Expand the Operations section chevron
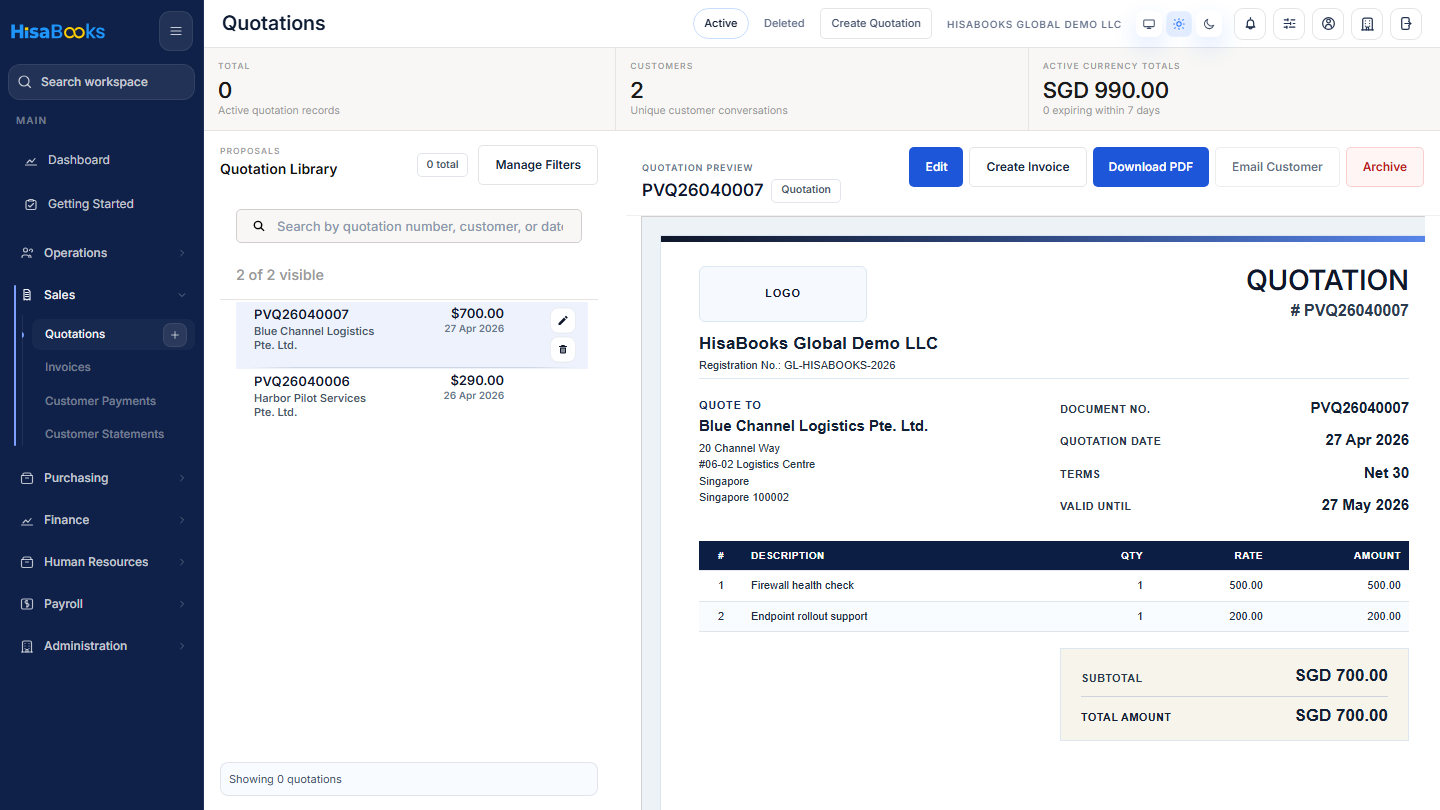 (x=182, y=253)
